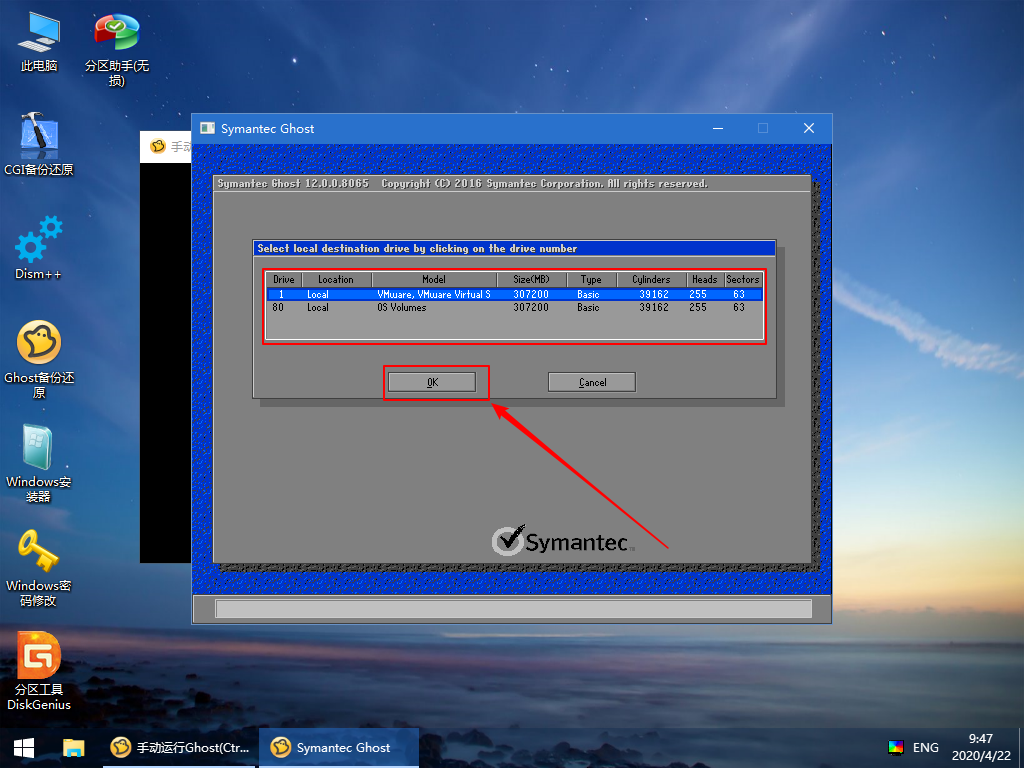
Task: Close the Symantec Ghost window
Action: point(808,128)
